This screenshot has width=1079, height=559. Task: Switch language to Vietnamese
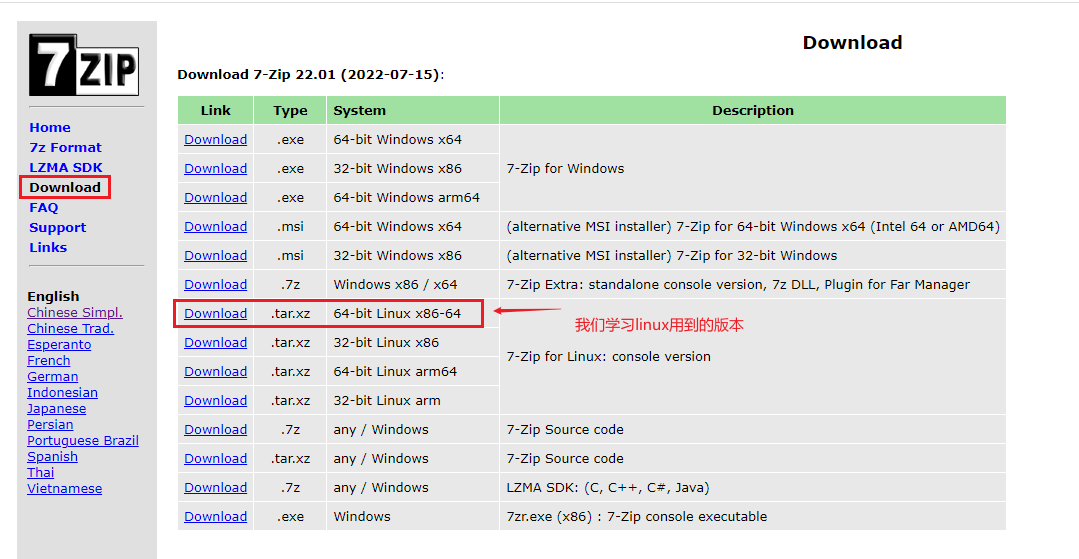(x=64, y=488)
